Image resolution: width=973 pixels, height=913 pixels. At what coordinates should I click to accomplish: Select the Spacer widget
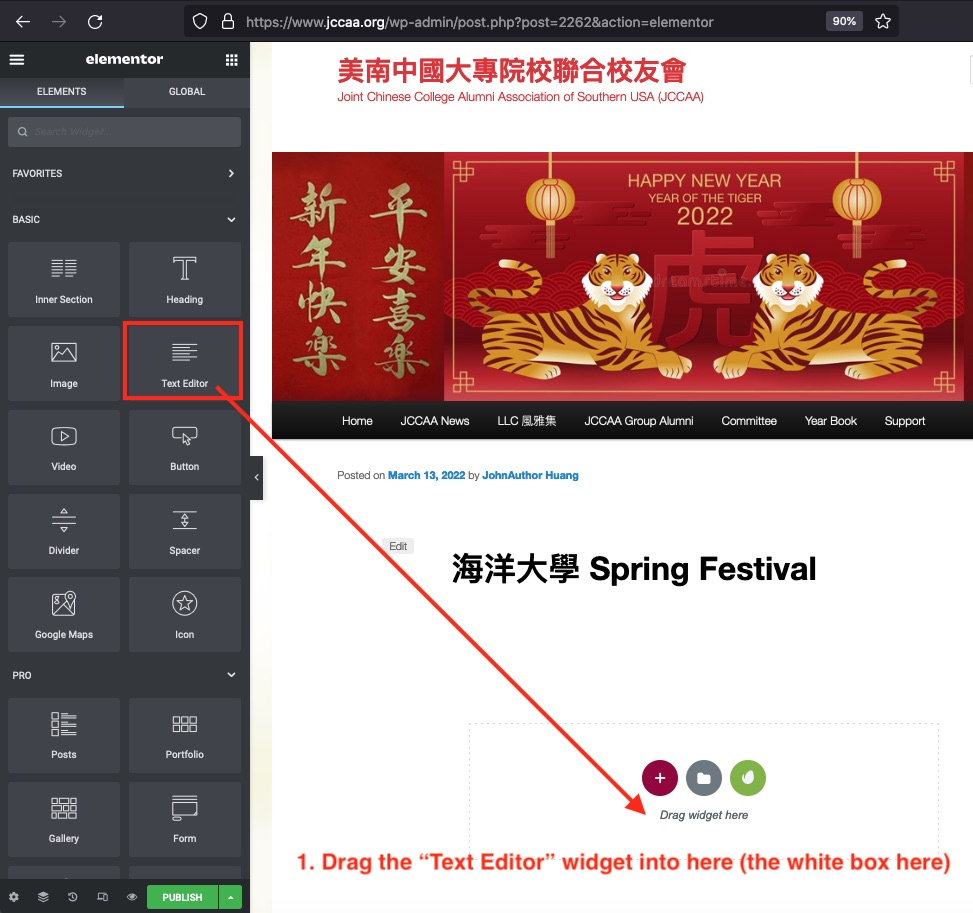click(x=185, y=531)
